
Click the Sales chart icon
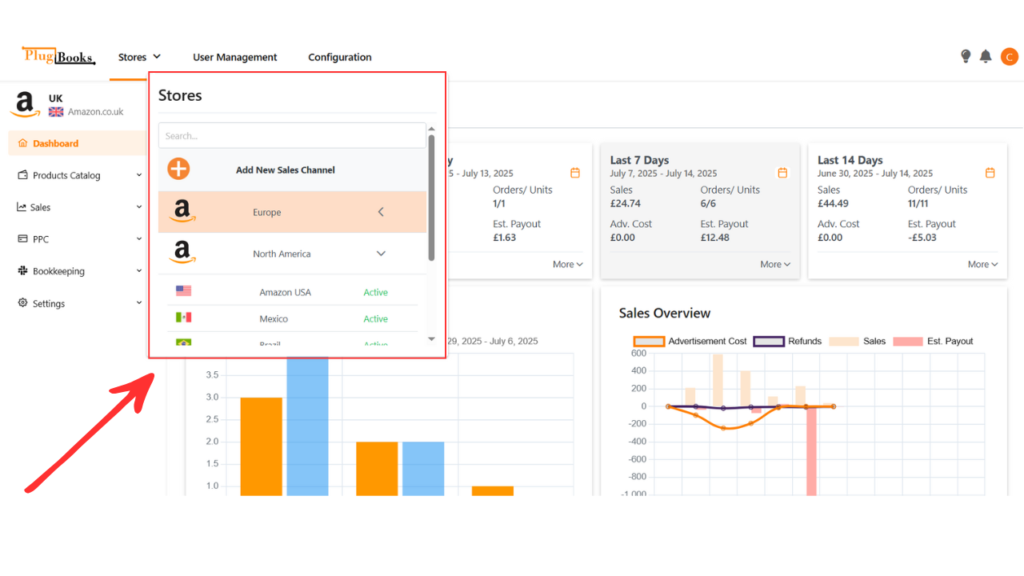pyautogui.click(x=22, y=207)
